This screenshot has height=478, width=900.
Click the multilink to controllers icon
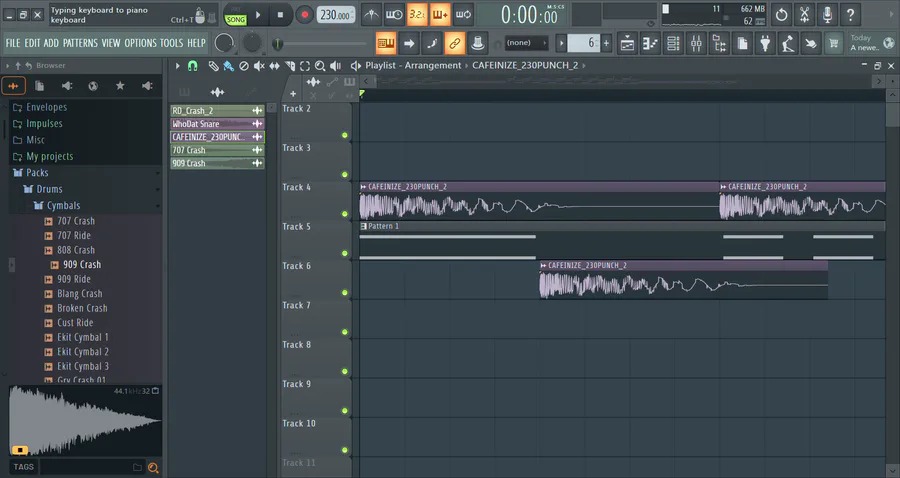point(477,43)
